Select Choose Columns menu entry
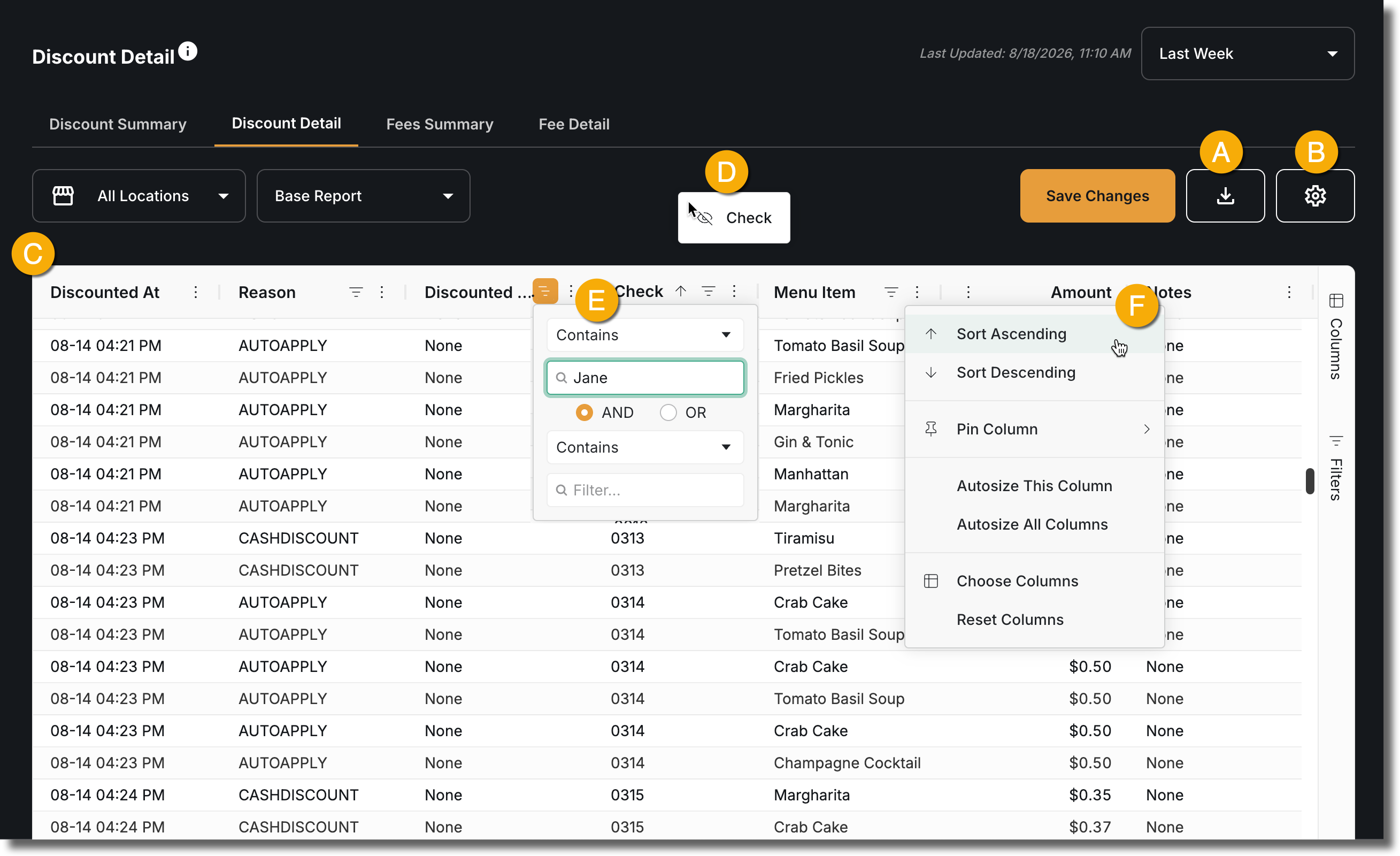1400x856 pixels. click(1034, 581)
